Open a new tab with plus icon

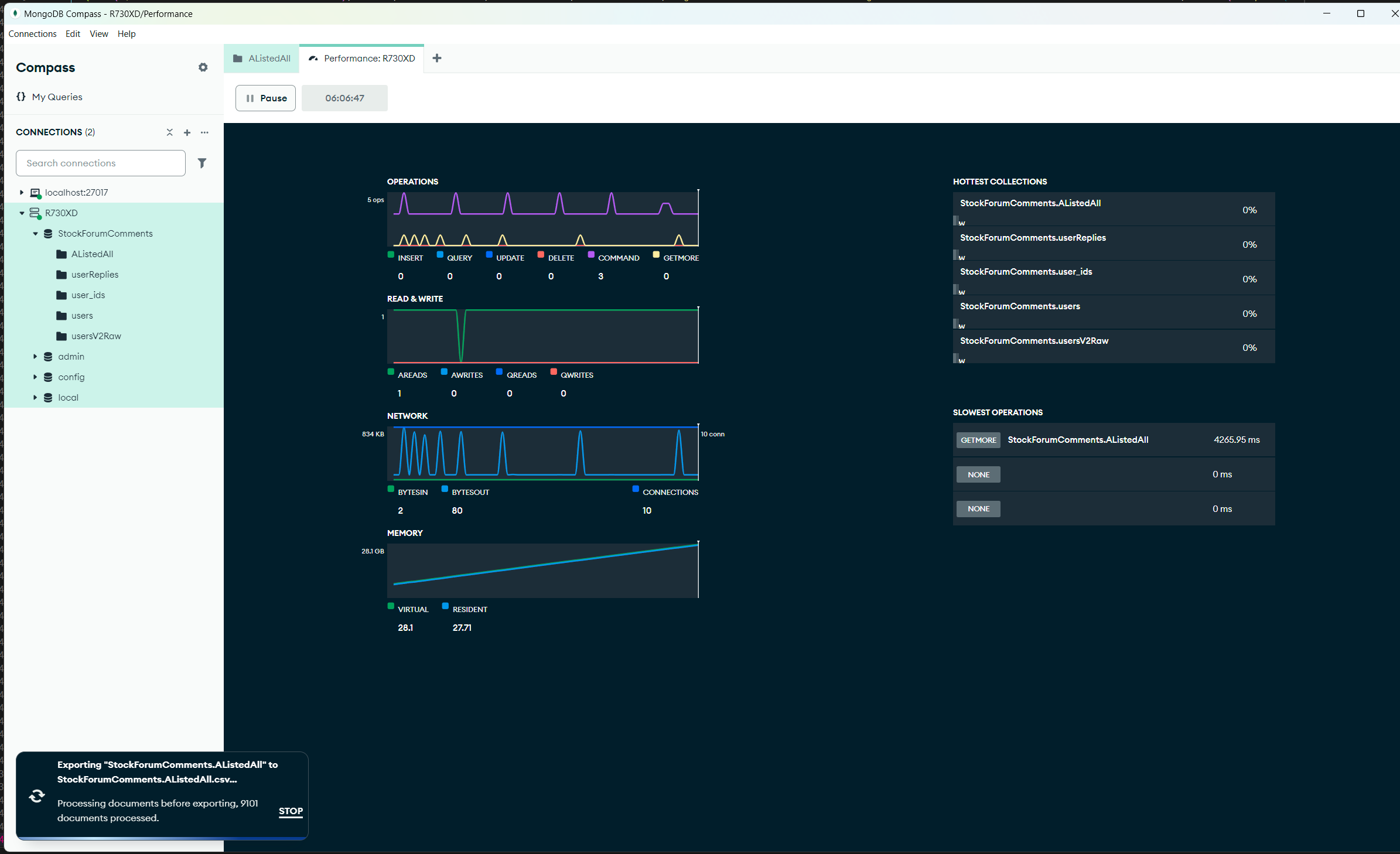(437, 58)
